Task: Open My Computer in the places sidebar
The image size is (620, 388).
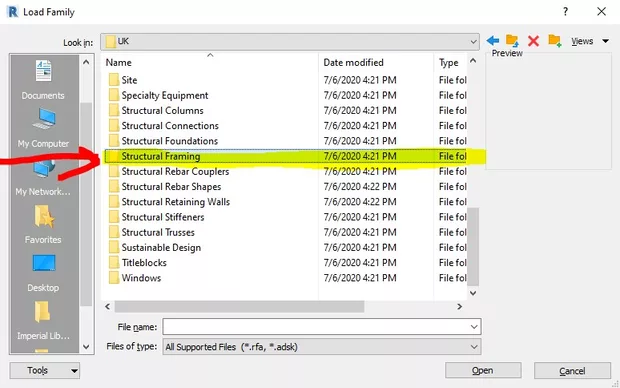Action: click(x=43, y=127)
